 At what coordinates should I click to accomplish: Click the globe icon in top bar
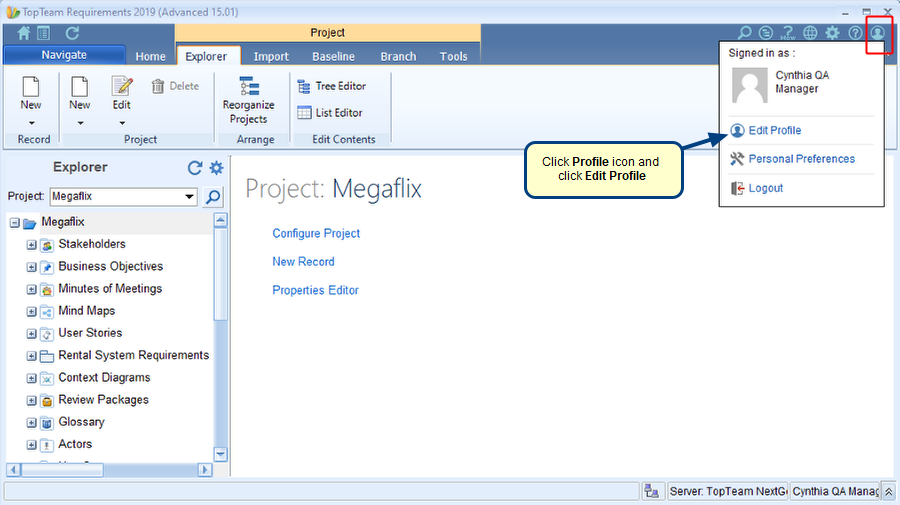[x=810, y=33]
